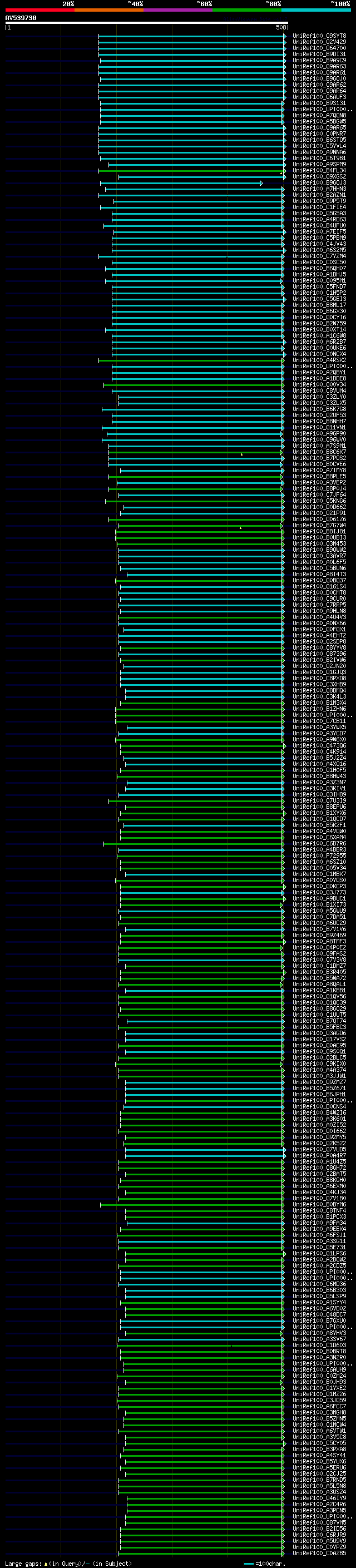Select label UniRef100_B7RND5

coord(319,1480)
